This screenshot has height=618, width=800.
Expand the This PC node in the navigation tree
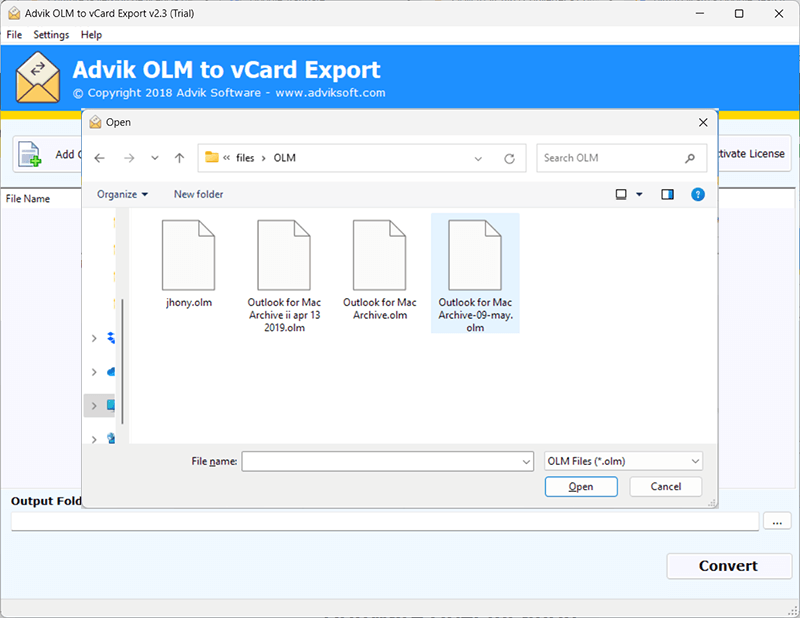[x=94, y=406]
